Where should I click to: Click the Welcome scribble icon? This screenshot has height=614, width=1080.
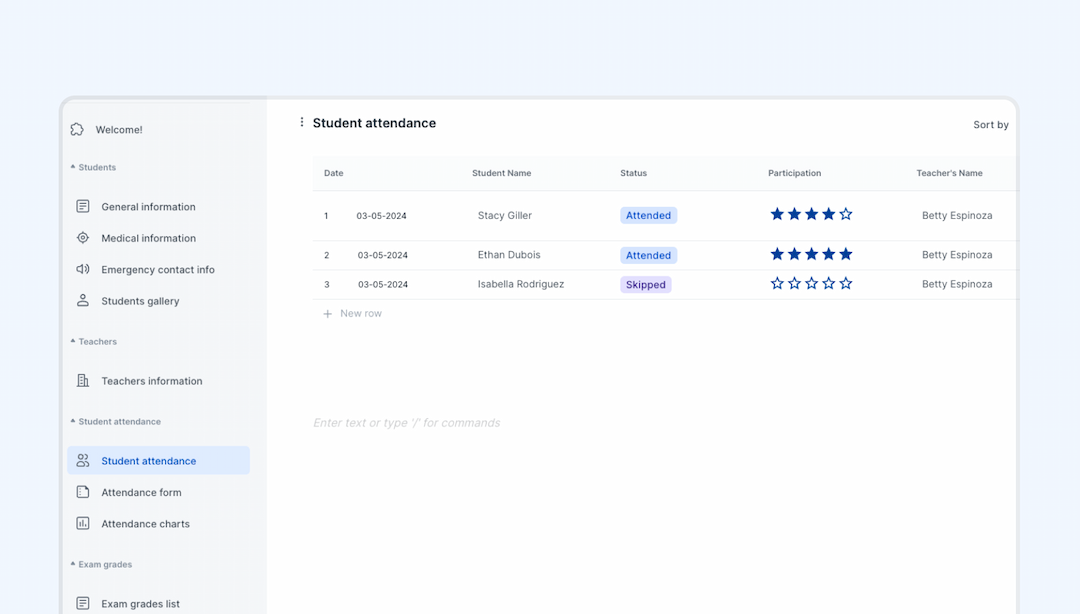click(x=77, y=129)
